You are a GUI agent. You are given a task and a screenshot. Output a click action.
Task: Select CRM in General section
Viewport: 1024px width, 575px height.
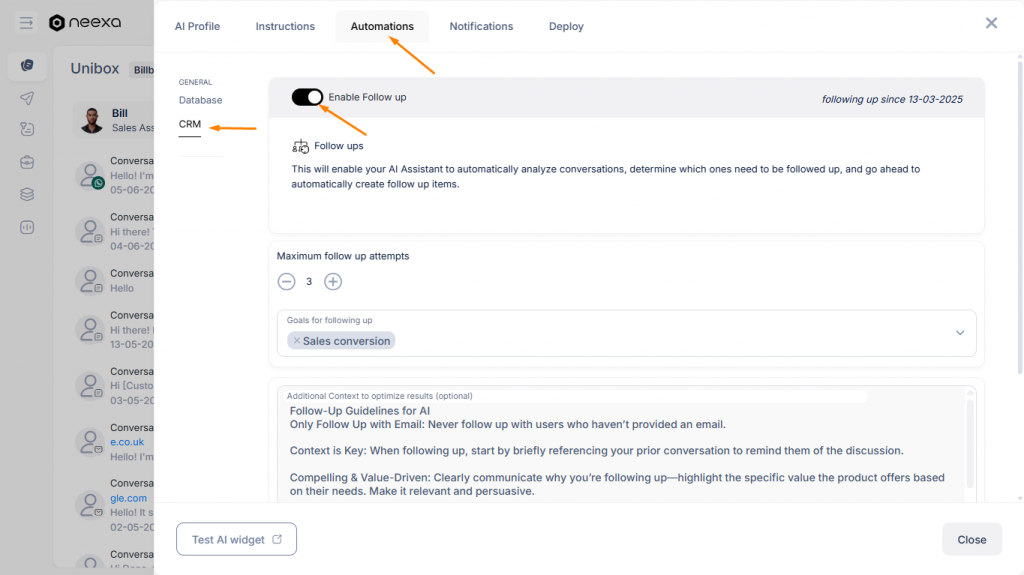pos(190,124)
